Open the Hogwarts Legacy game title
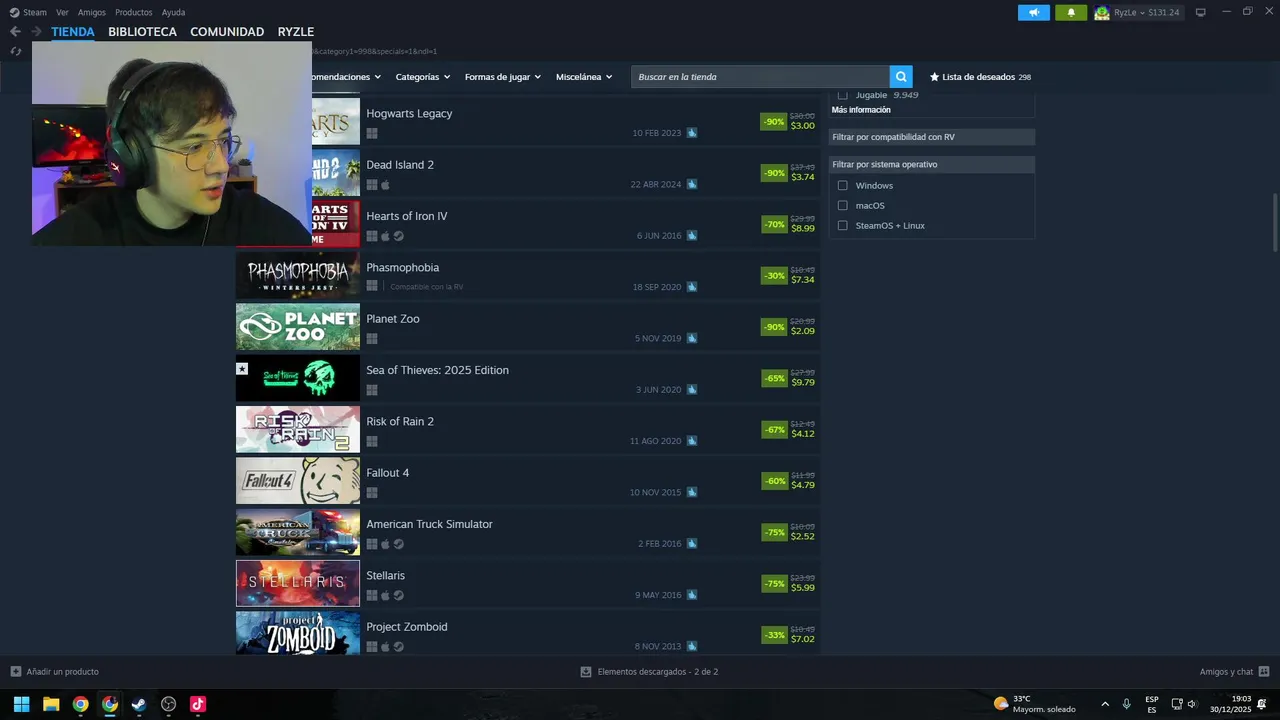Image resolution: width=1280 pixels, height=720 pixels. [x=409, y=114]
